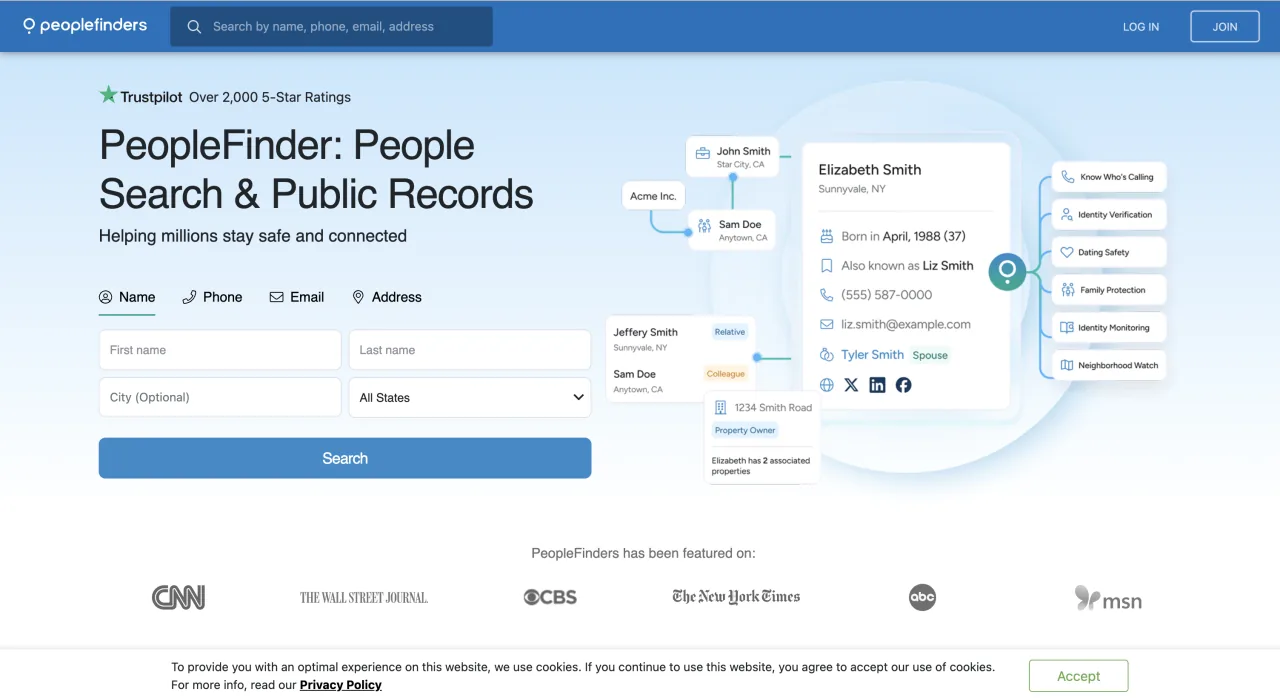This screenshot has width=1280, height=698.
Task: Click the PeopleFinders logo in header
Action: point(85,26)
